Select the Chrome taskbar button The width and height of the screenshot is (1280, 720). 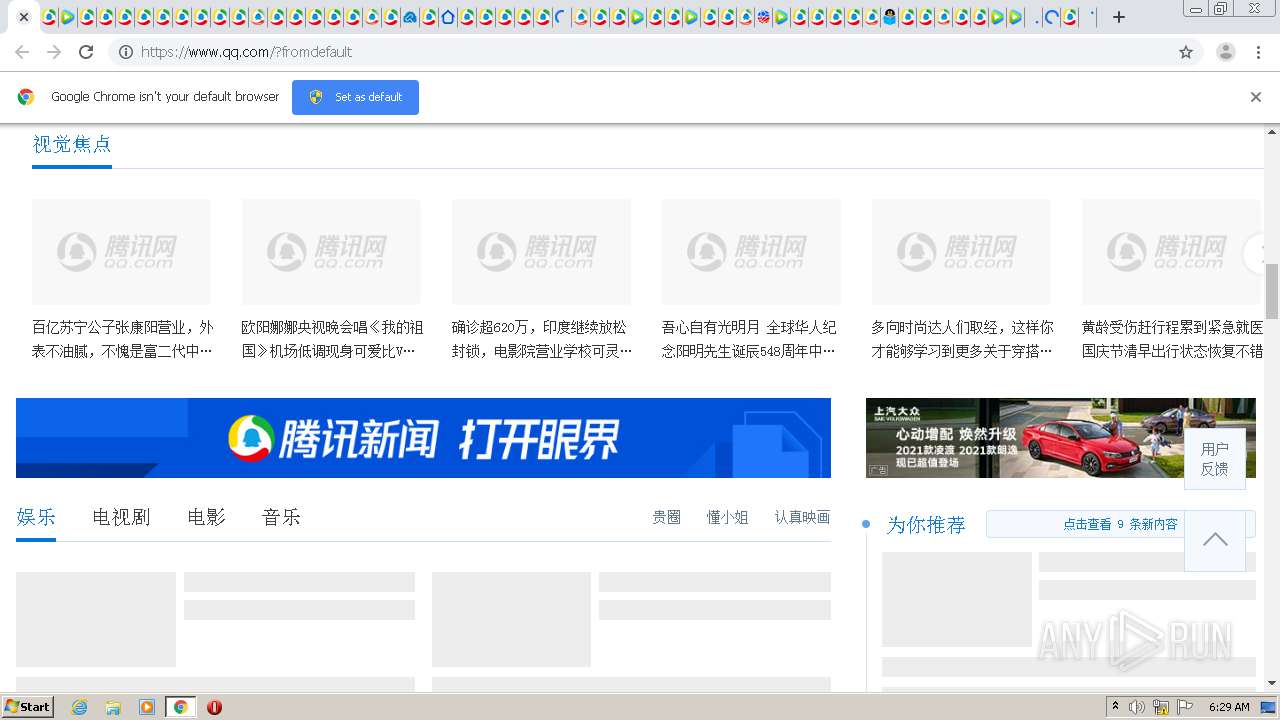click(x=180, y=707)
